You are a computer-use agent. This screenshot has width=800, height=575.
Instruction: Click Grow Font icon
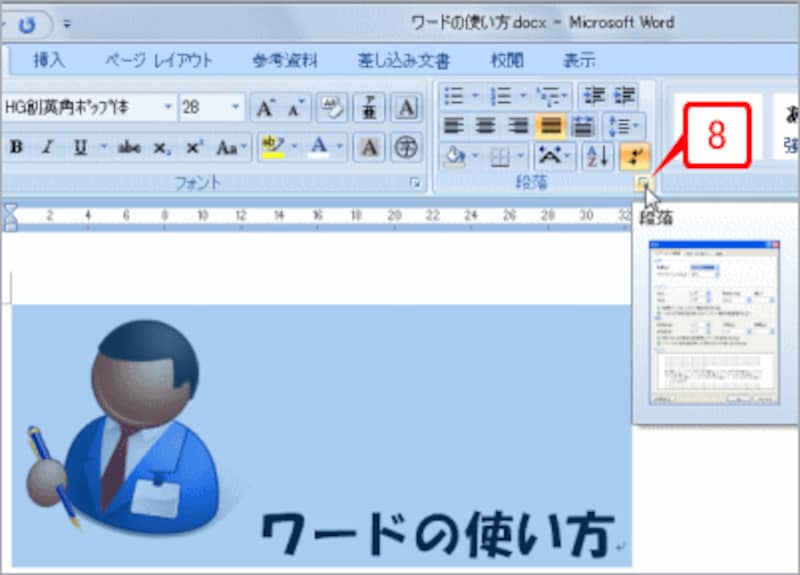coord(265,108)
